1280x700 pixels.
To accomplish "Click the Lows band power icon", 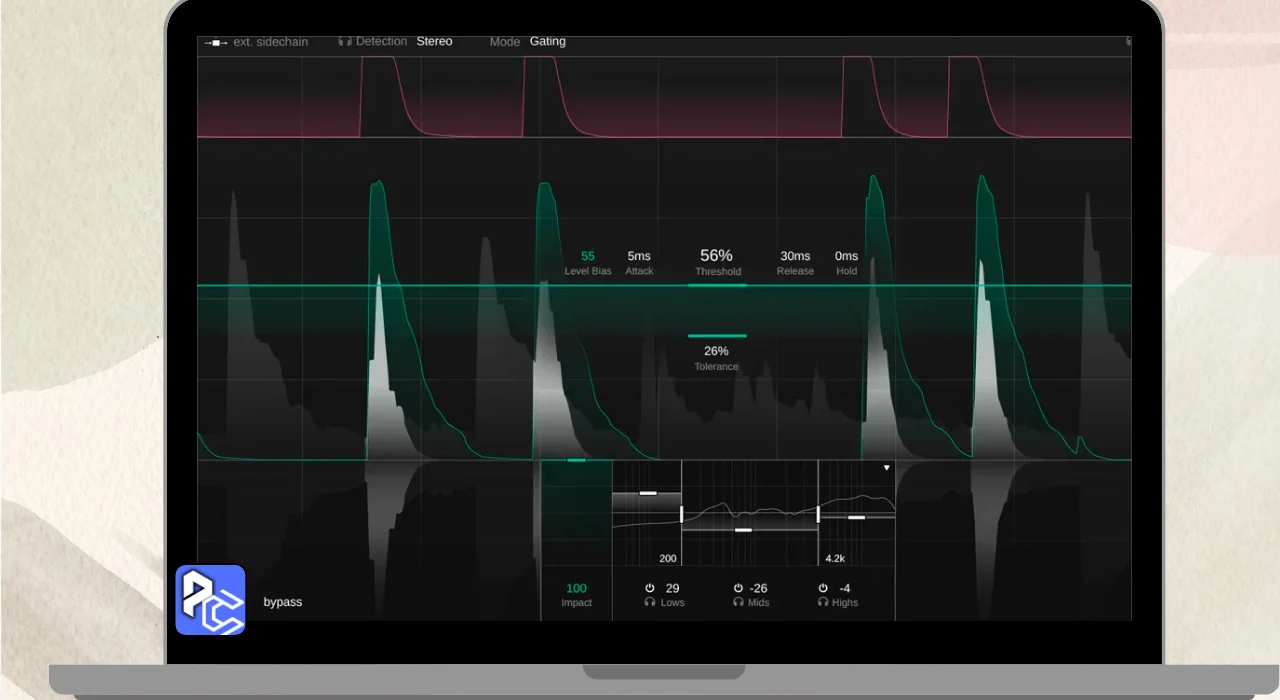I will tap(649, 588).
